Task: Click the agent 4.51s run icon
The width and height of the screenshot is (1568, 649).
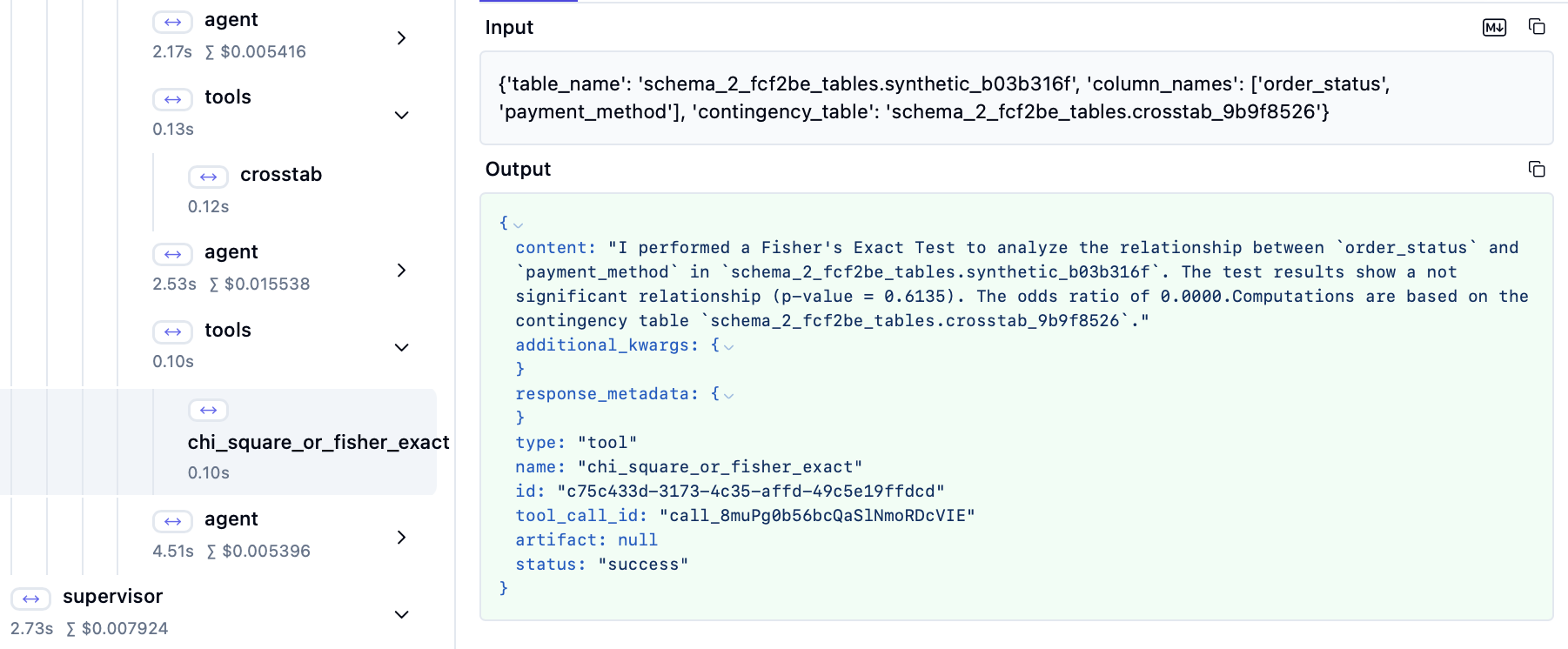Action: point(172,521)
